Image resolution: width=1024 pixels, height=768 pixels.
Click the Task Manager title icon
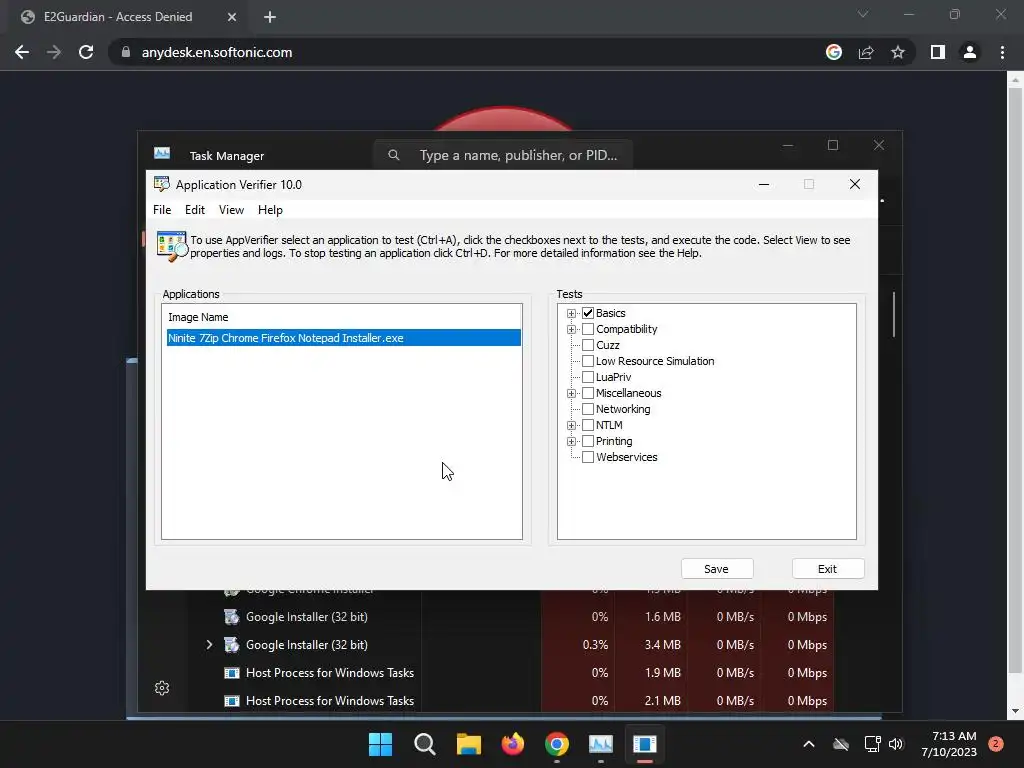[162, 153]
